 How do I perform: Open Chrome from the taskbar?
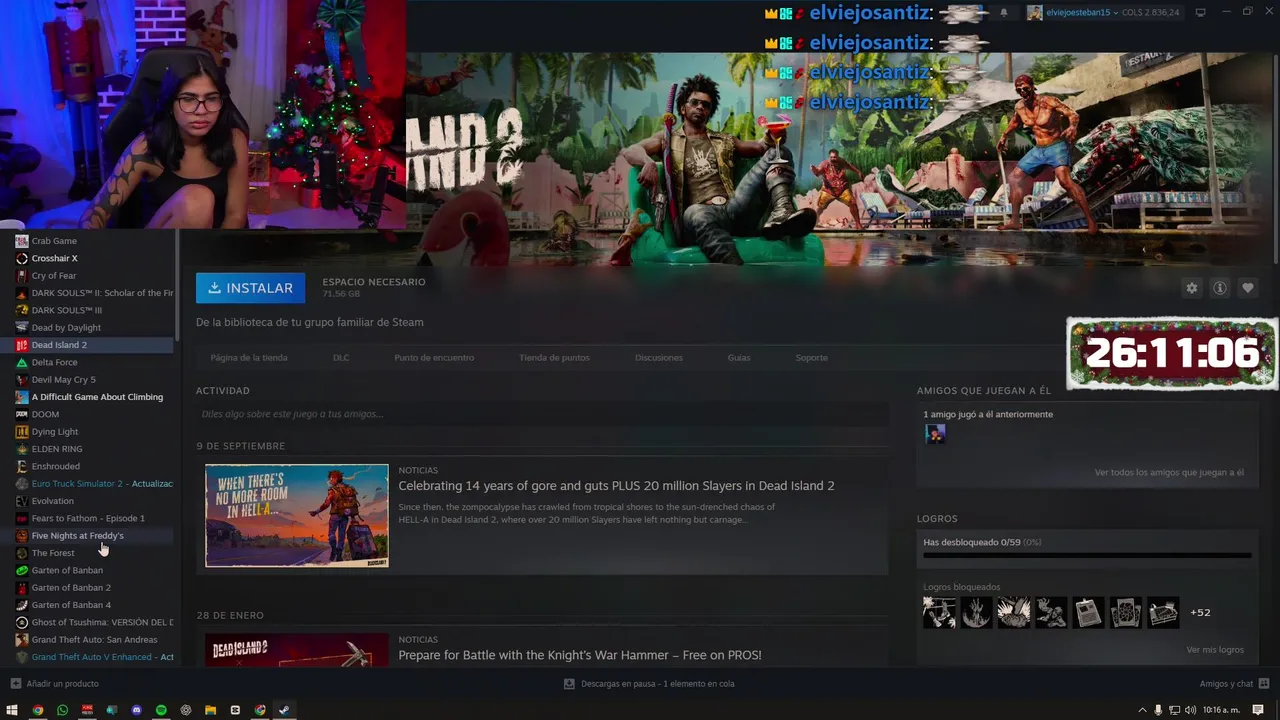[38, 710]
